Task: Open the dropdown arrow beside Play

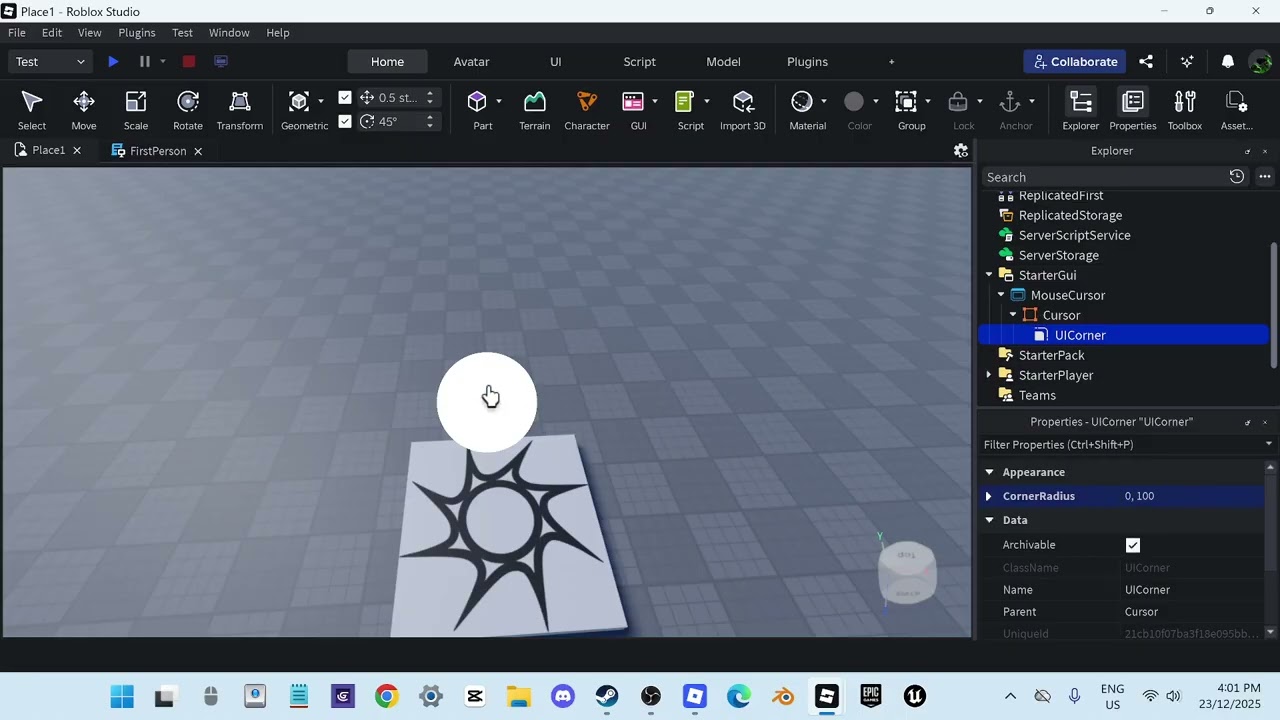Action: (x=163, y=62)
